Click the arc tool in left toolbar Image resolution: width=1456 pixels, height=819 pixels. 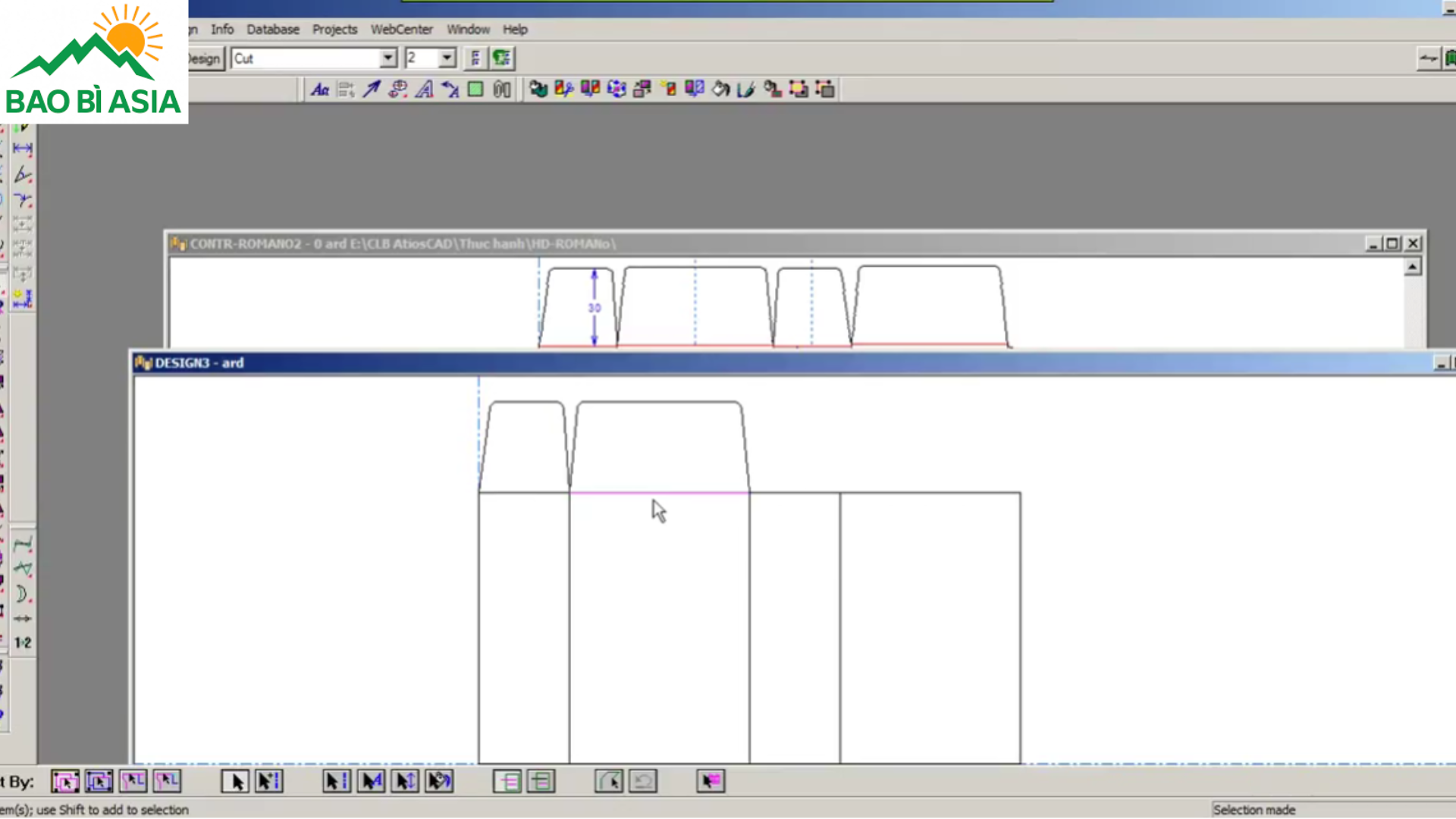click(x=23, y=593)
